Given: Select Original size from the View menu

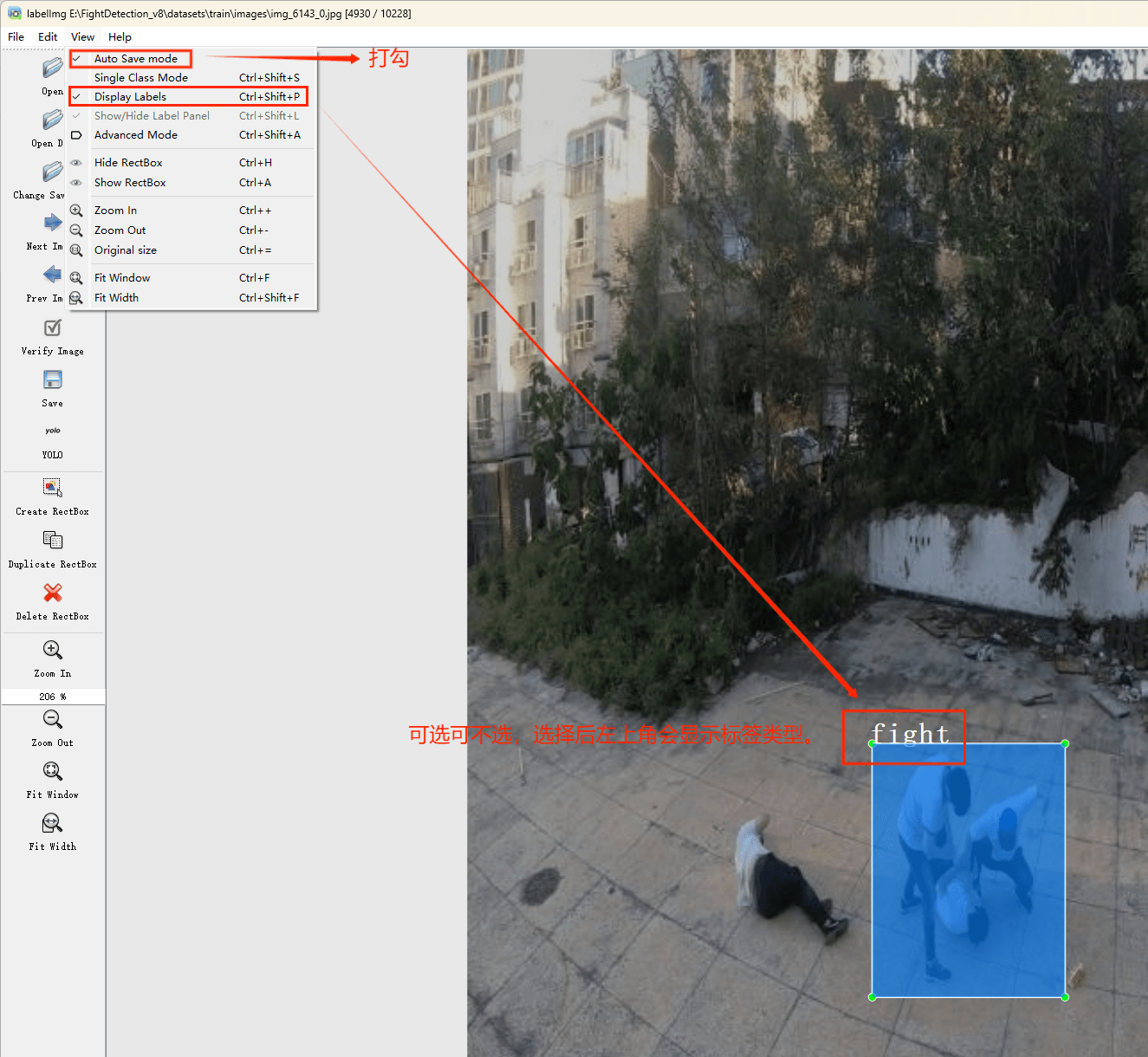Looking at the screenshot, I should pos(191,250).
